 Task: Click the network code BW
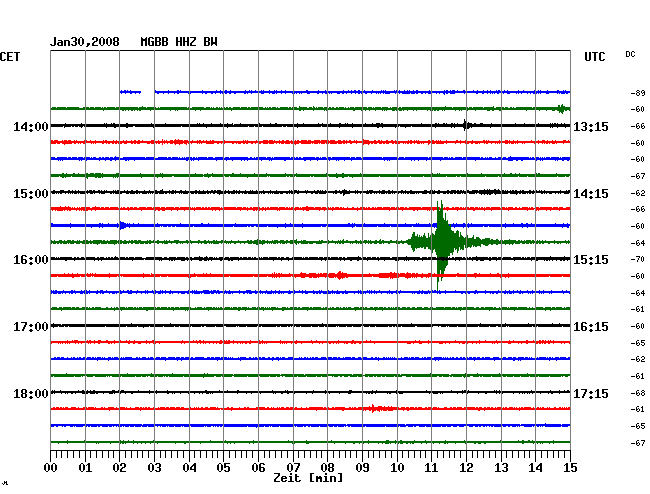[x=210, y=42]
